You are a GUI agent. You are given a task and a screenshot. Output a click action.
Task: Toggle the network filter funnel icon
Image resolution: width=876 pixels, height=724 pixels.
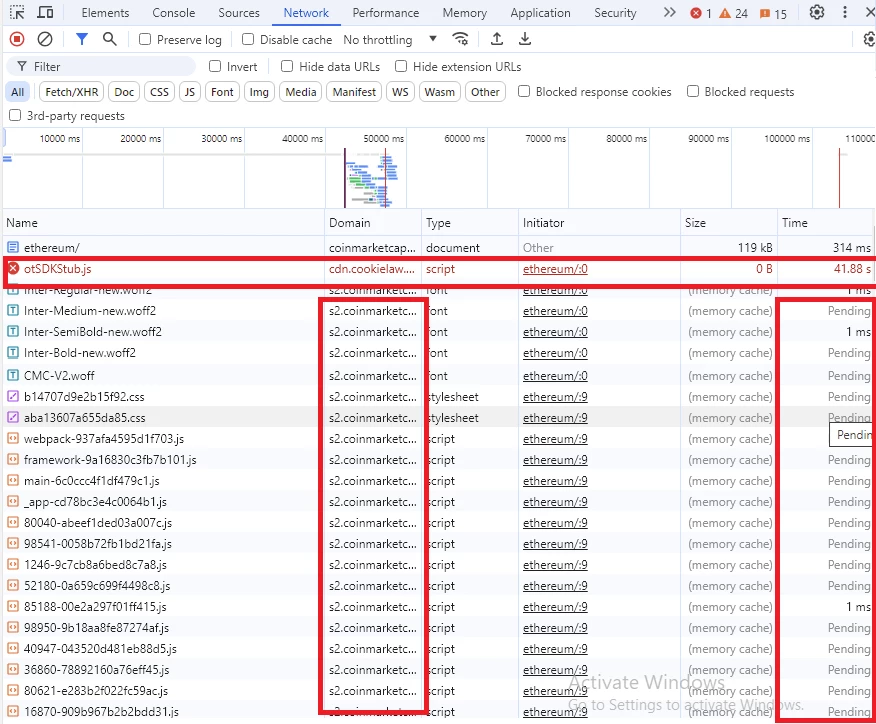coord(82,39)
